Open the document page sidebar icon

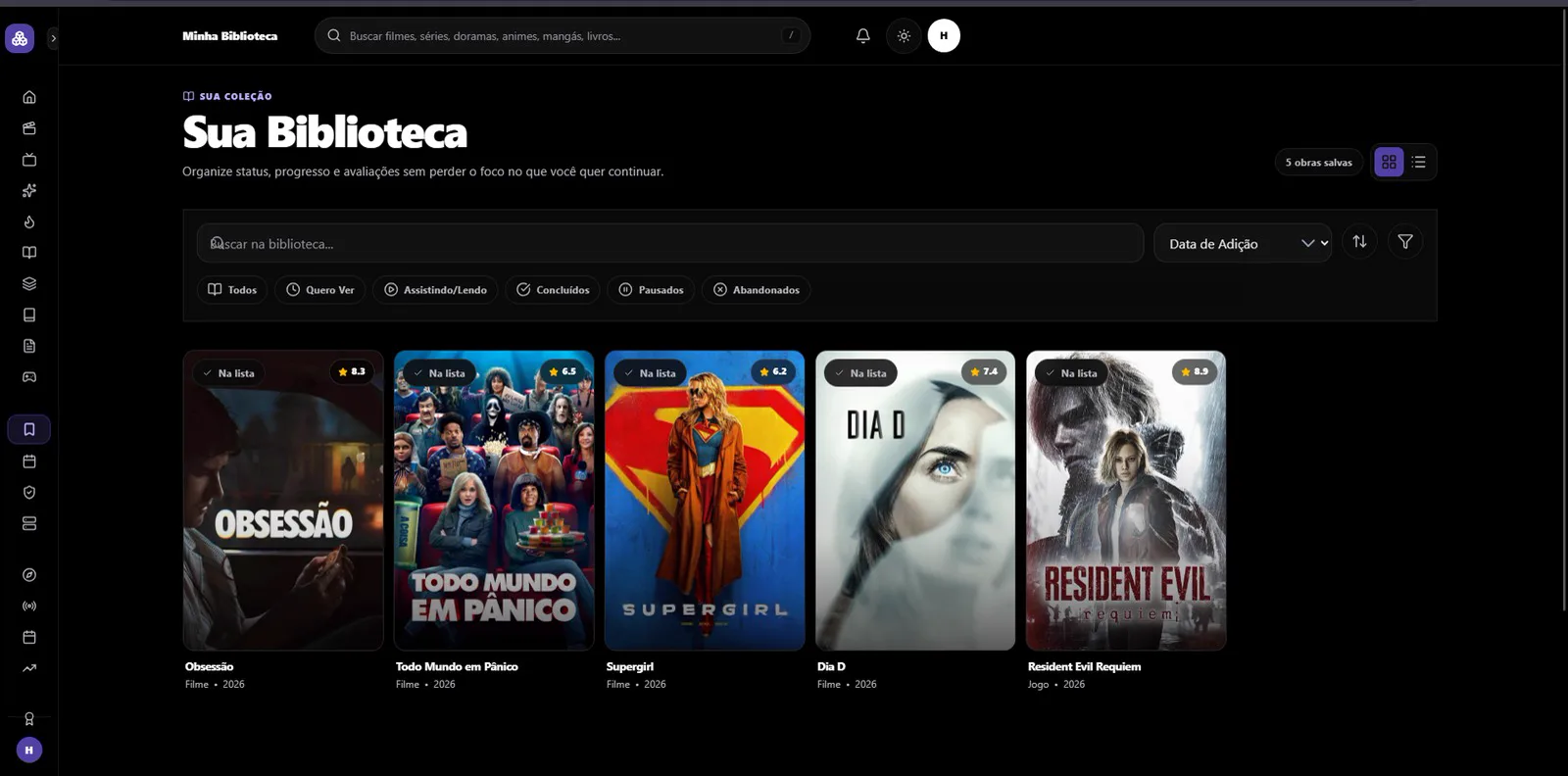click(29, 346)
